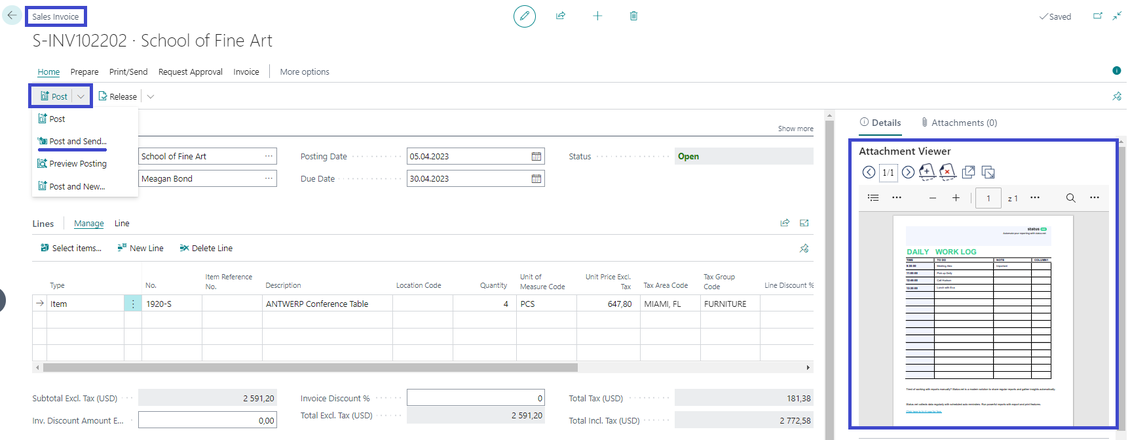
Task: Select Post and Send from the menu
Action: tap(77, 141)
